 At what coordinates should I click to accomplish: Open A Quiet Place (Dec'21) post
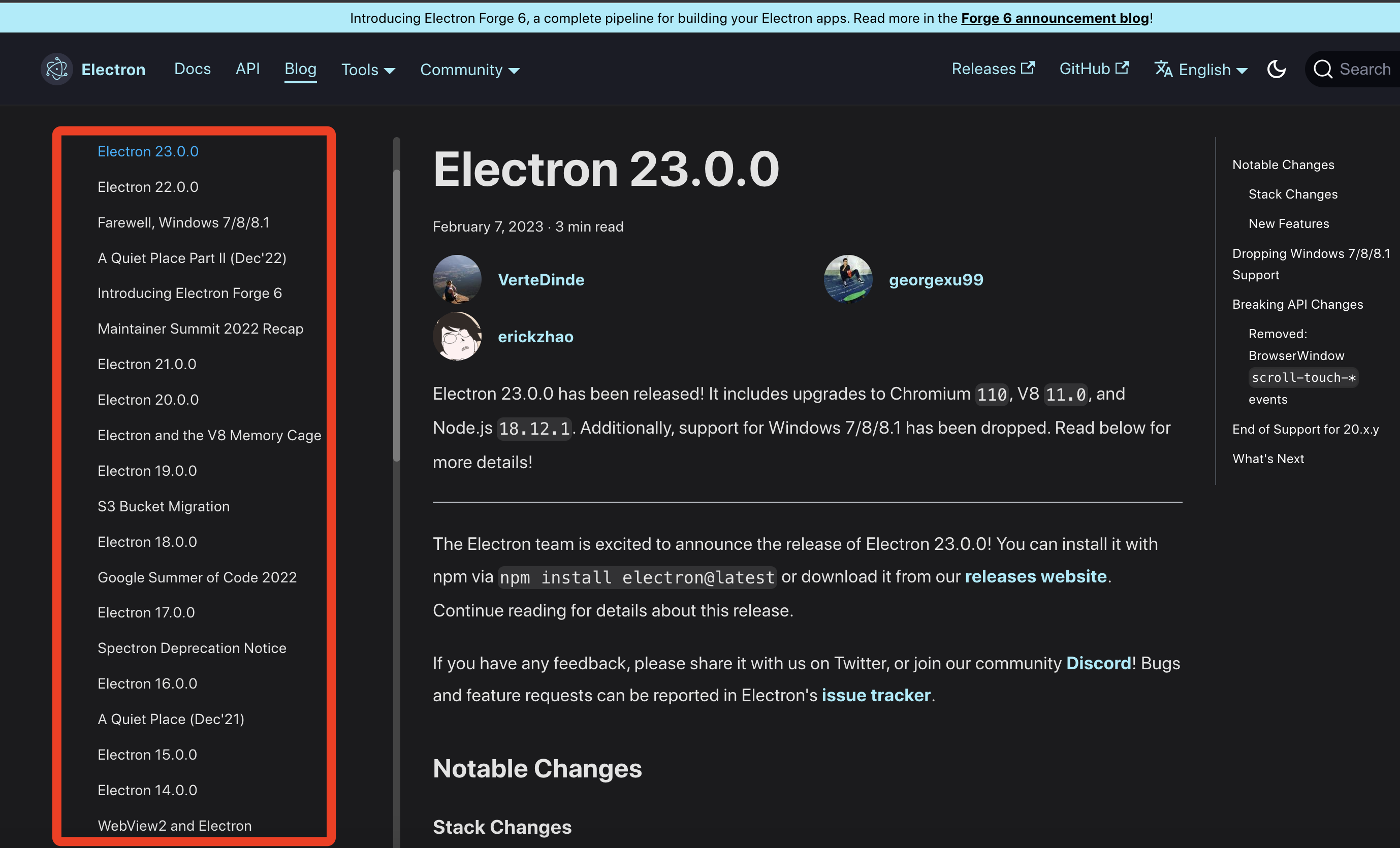(171, 719)
